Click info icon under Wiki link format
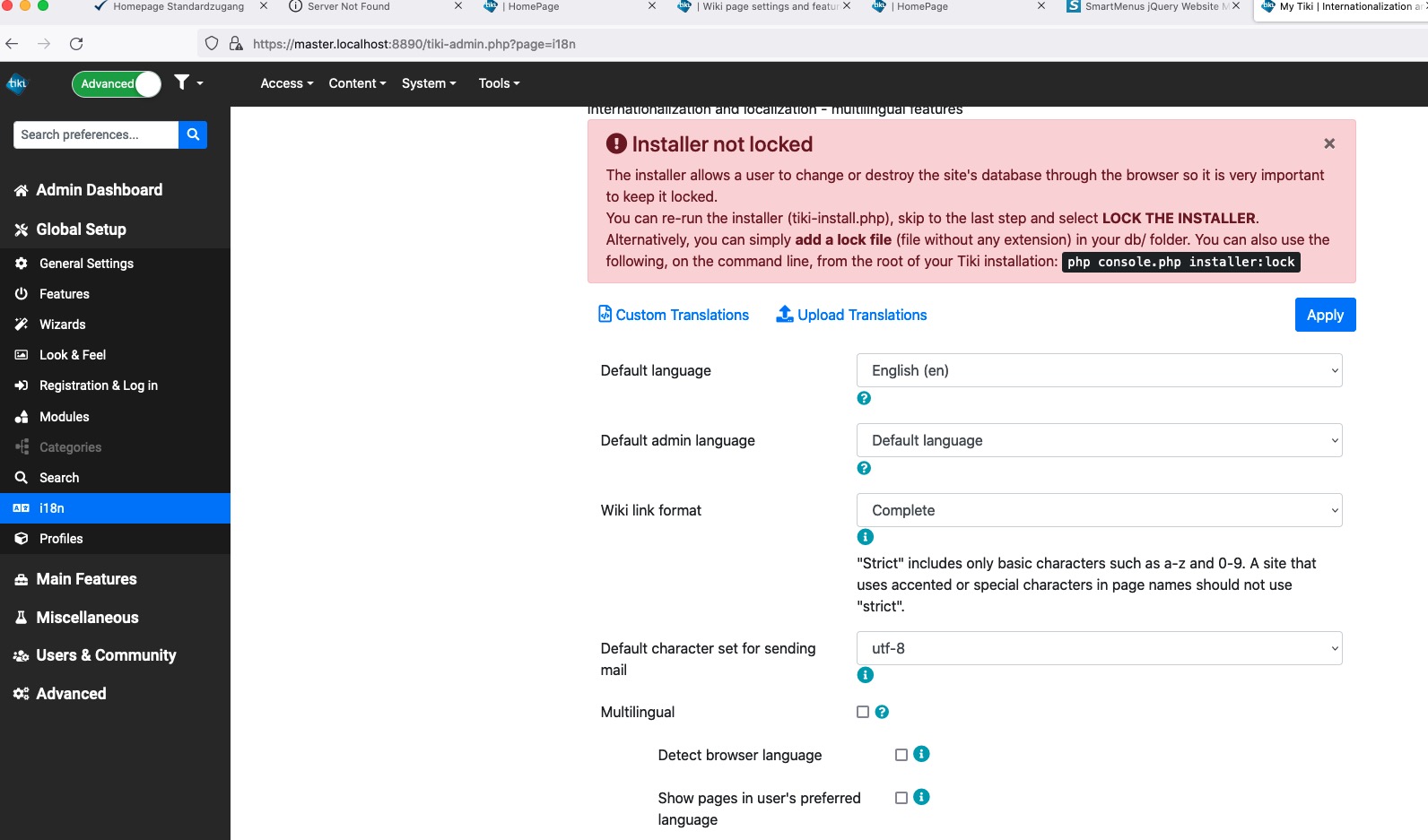 (865, 537)
